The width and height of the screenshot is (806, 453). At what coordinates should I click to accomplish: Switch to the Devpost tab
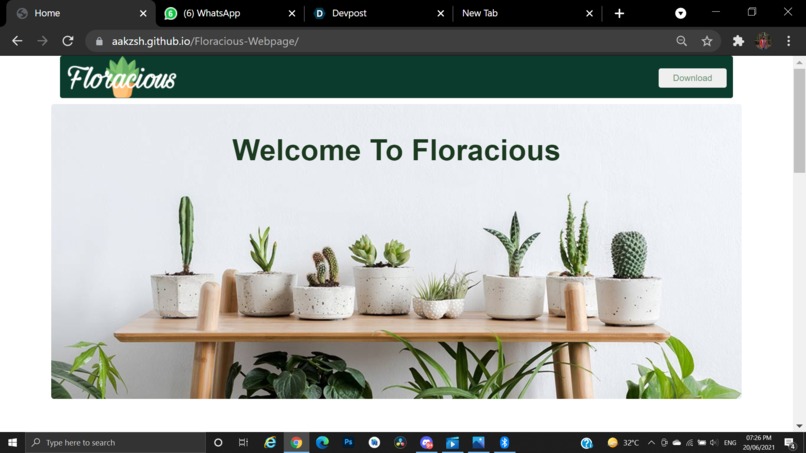click(x=378, y=14)
